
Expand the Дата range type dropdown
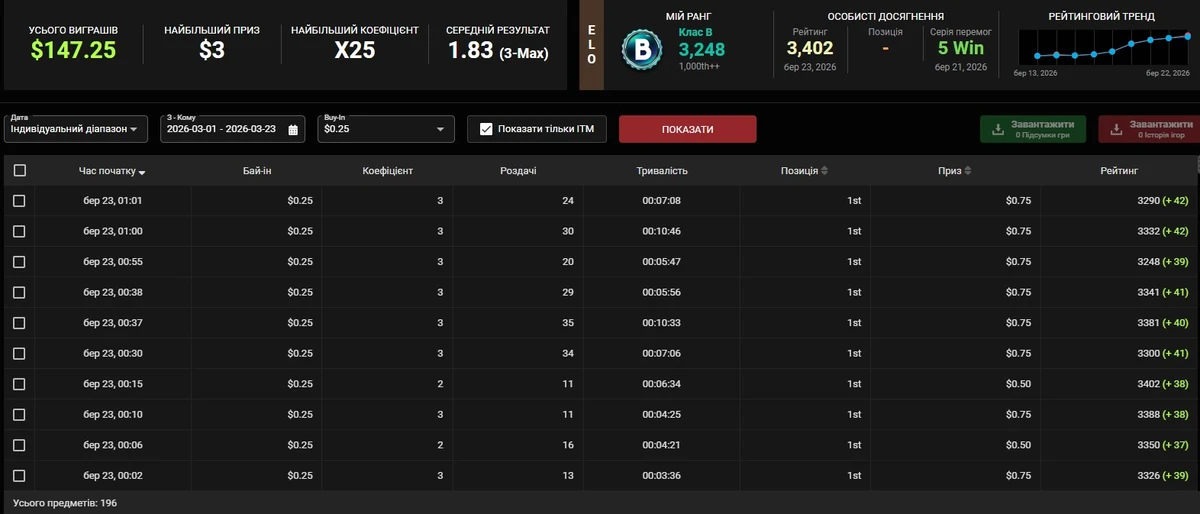point(76,129)
